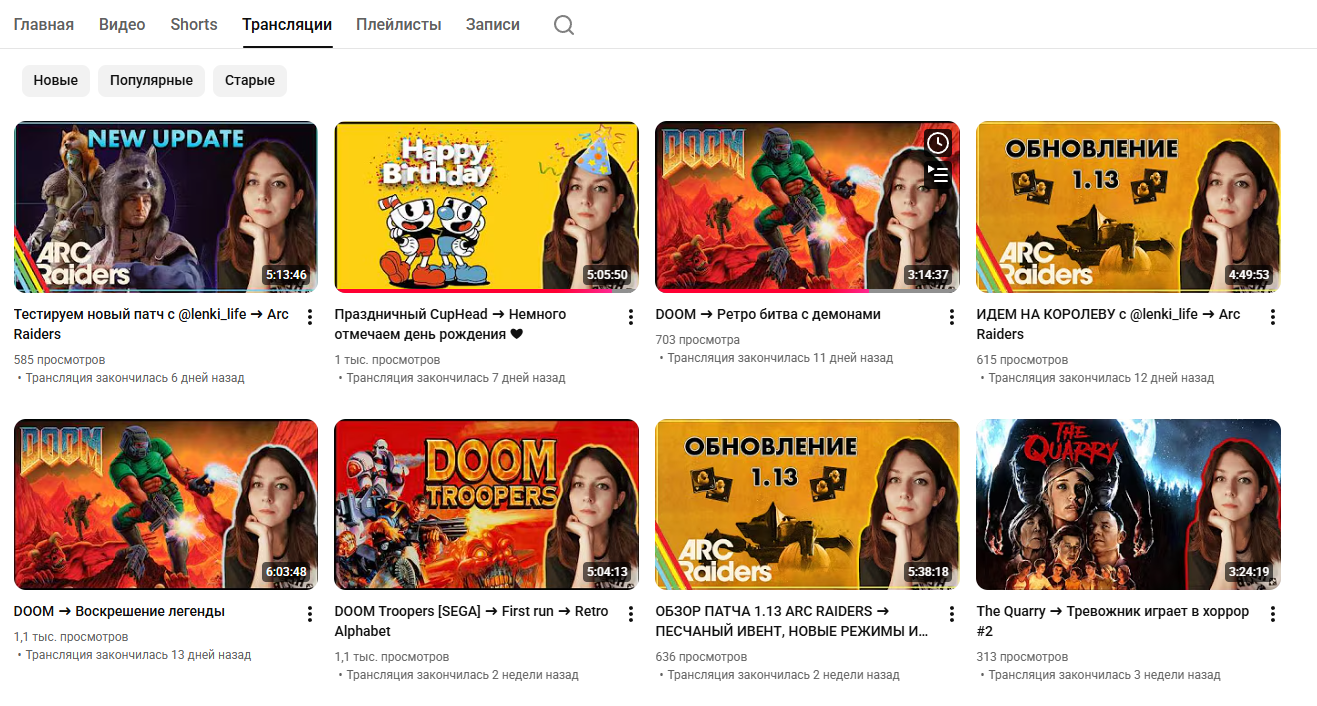Image resolution: width=1317 pixels, height=706 pixels.
Task: Open the 3:14:37 DOOM stream thumbnail
Action: click(808, 207)
